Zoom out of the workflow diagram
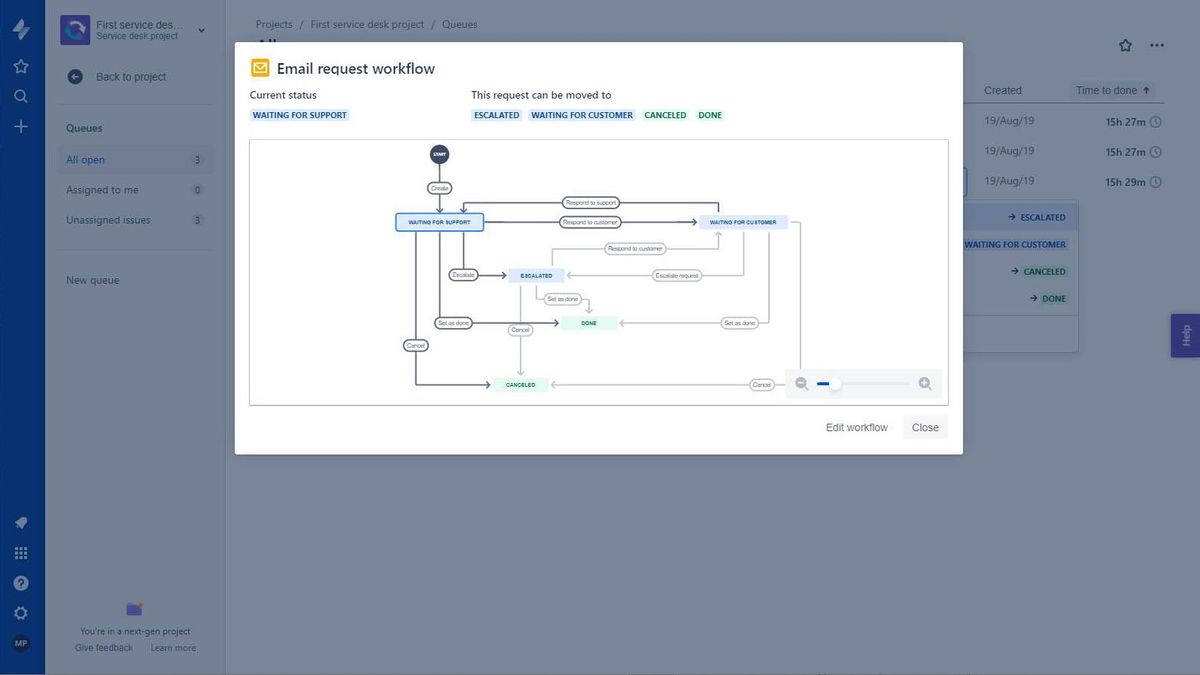Viewport: 1200px width, 675px height. 801,383
